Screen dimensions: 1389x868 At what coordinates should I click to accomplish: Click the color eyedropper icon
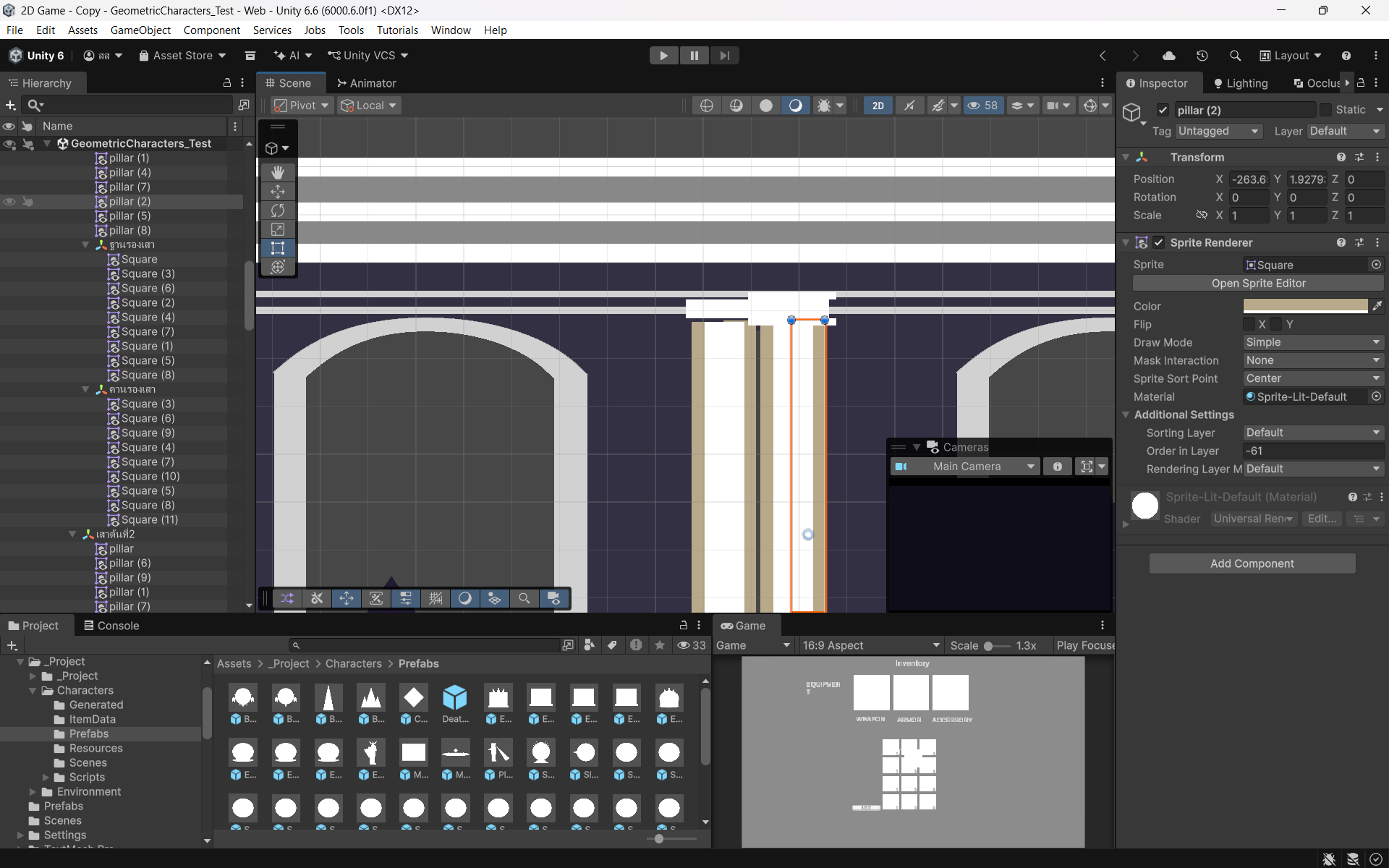point(1377,306)
